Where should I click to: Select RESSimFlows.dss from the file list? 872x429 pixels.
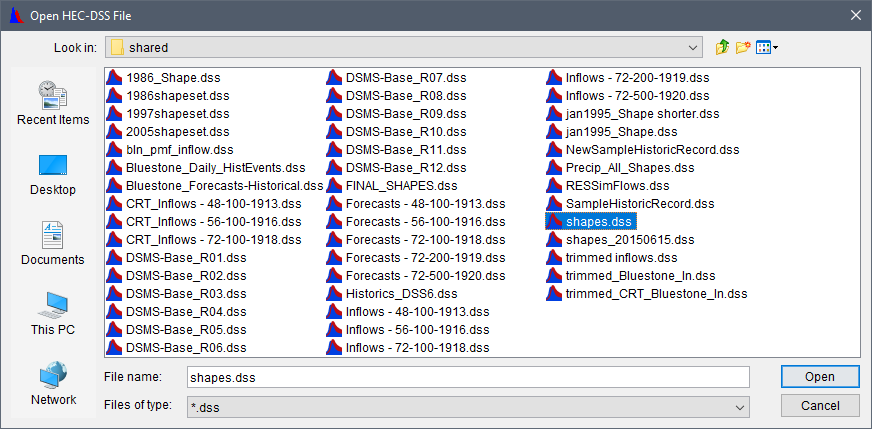click(x=617, y=186)
